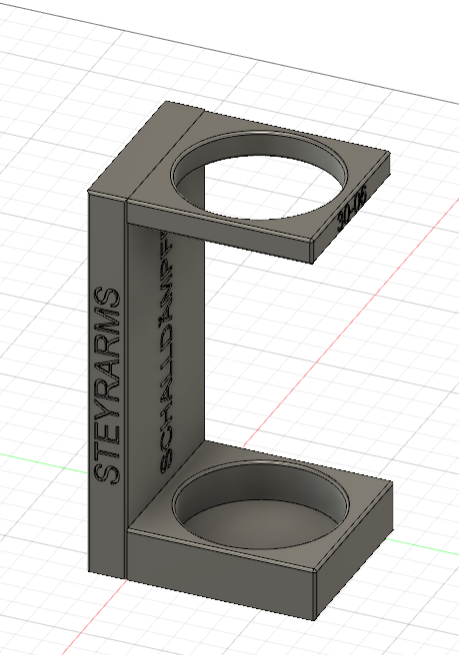The height and width of the screenshot is (655, 459).
Task: Pick the front vertical face of the base block
Action: (x=217, y=572)
